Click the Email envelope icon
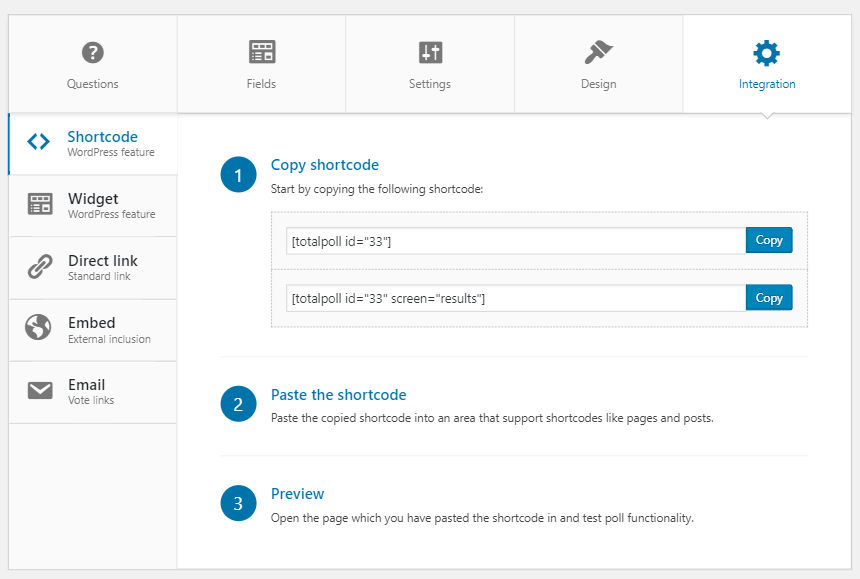 click(40, 391)
